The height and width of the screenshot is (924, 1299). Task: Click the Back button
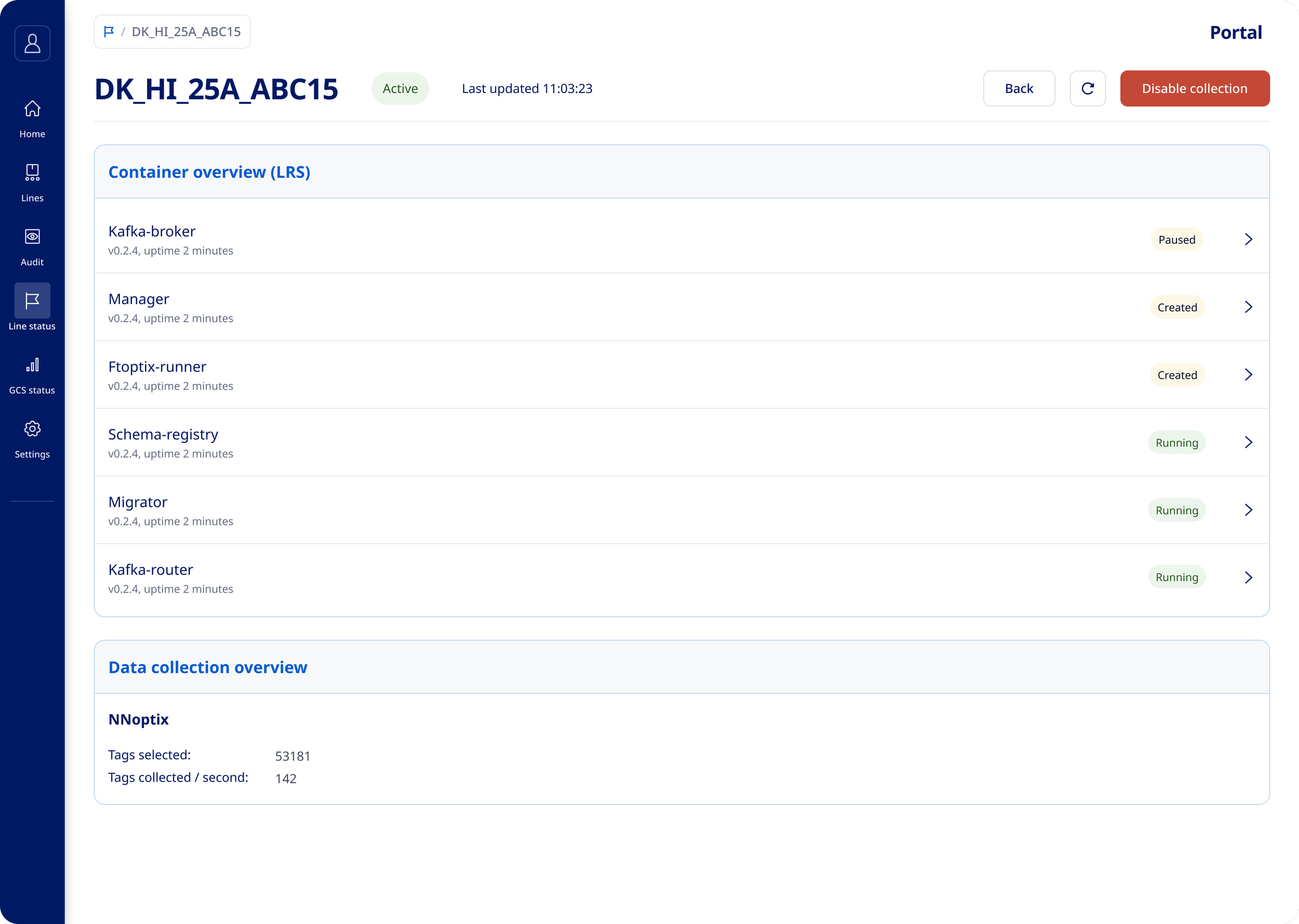1018,88
